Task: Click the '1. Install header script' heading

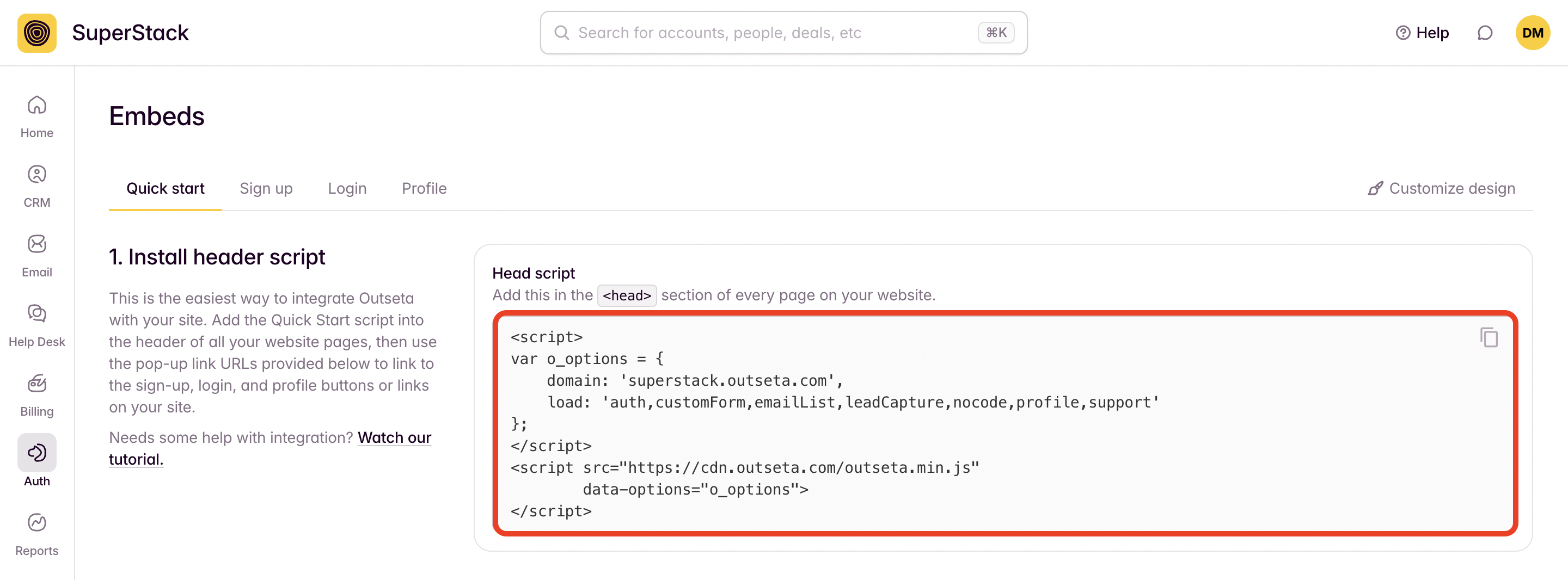Action: pos(217,257)
